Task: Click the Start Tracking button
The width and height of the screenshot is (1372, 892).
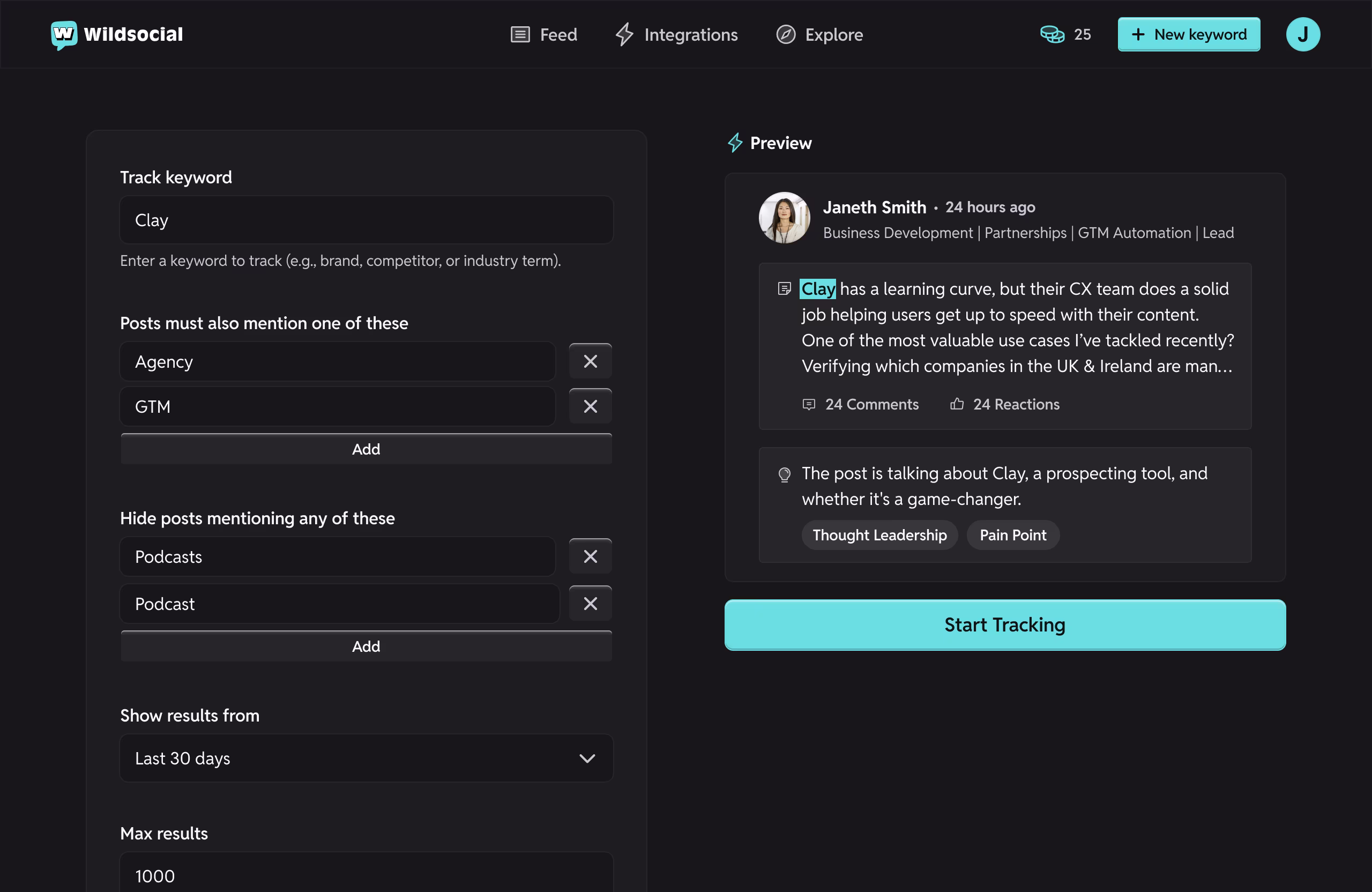Action: click(x=1004, y=625)
